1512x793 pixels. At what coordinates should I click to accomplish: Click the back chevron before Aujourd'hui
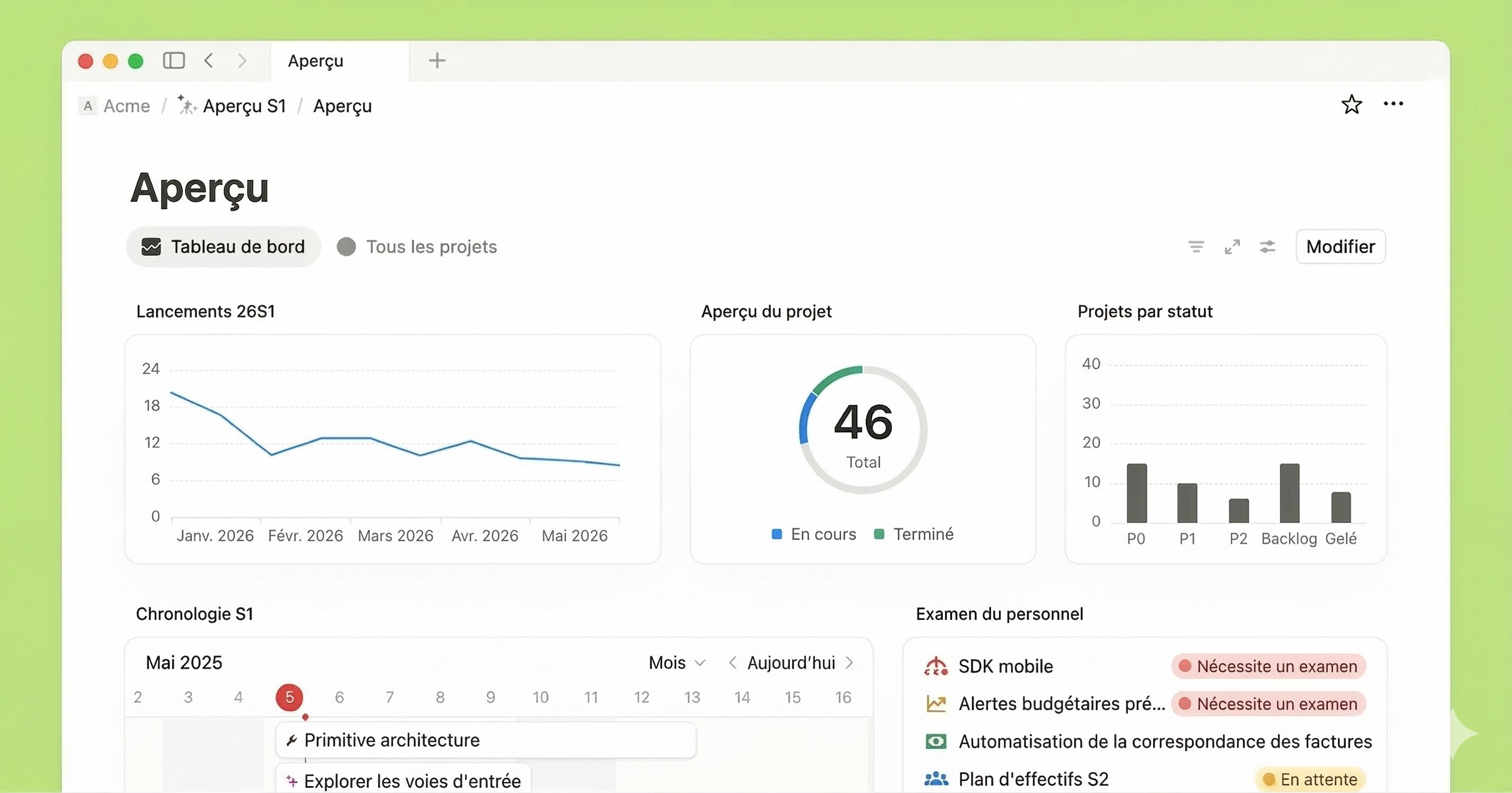click(x=733, y=663)
